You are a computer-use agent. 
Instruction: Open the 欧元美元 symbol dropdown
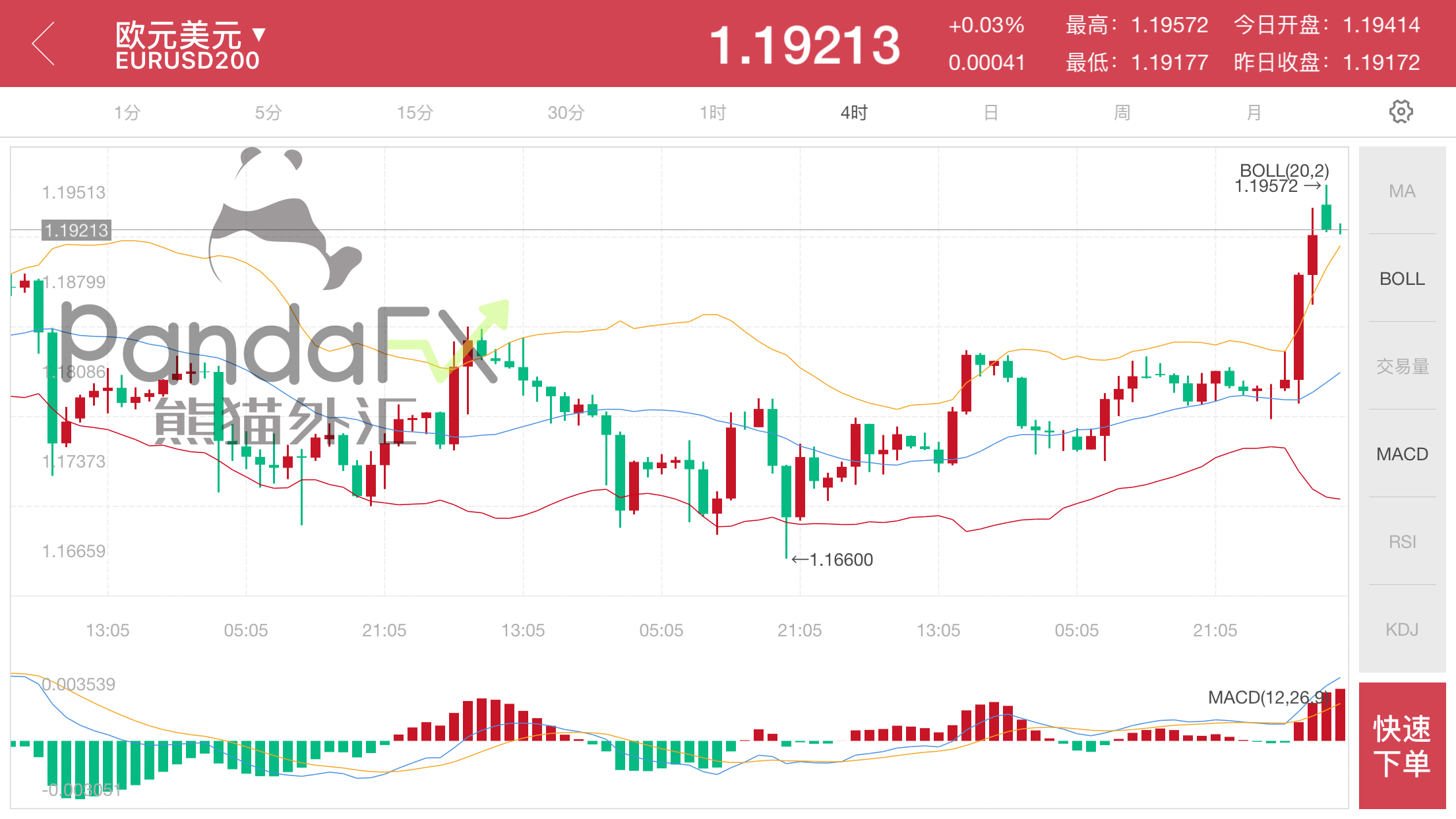[x=190, y=35]
